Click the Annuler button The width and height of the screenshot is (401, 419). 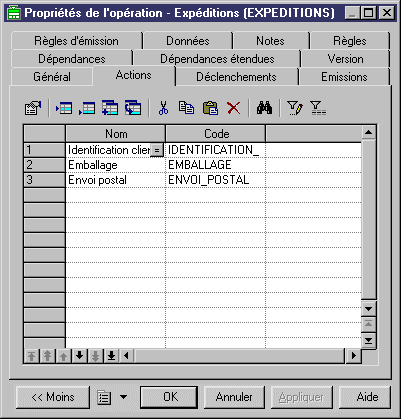coord(234,397)
